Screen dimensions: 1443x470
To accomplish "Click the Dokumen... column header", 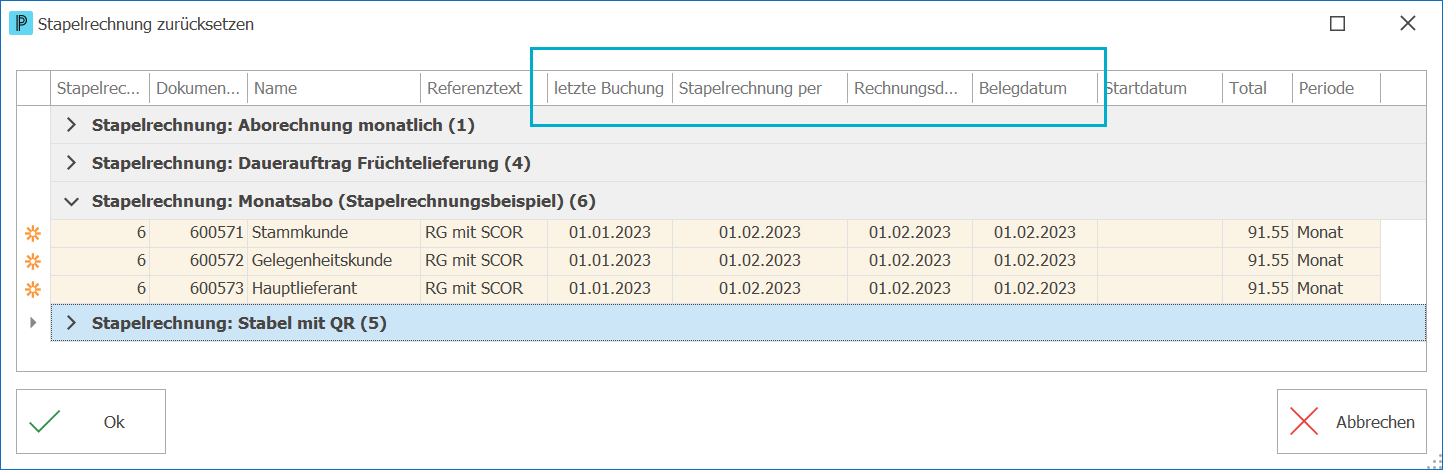I will point(198,88).
